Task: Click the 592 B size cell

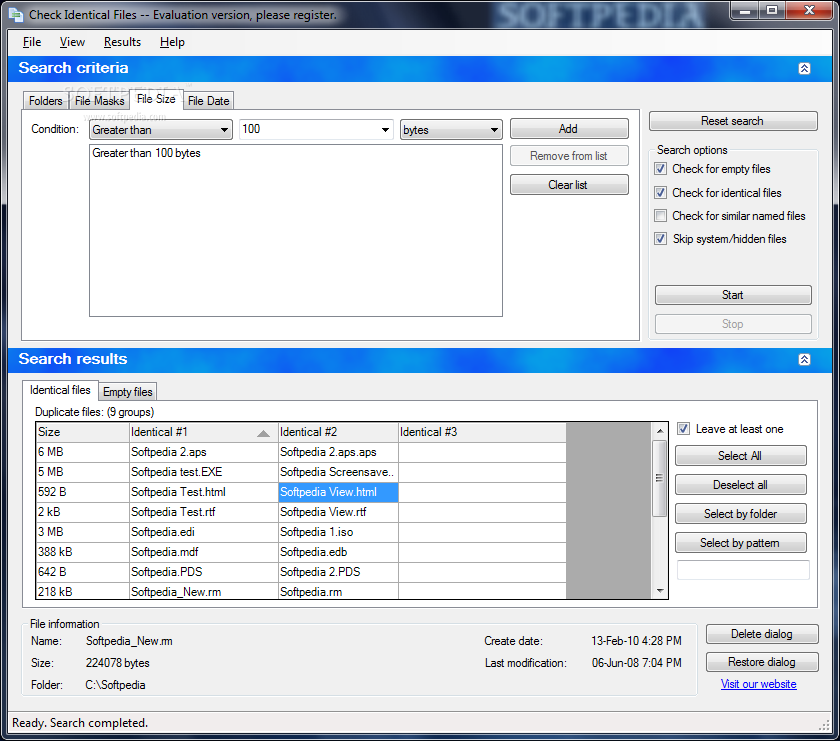Action: pos(82,492)
